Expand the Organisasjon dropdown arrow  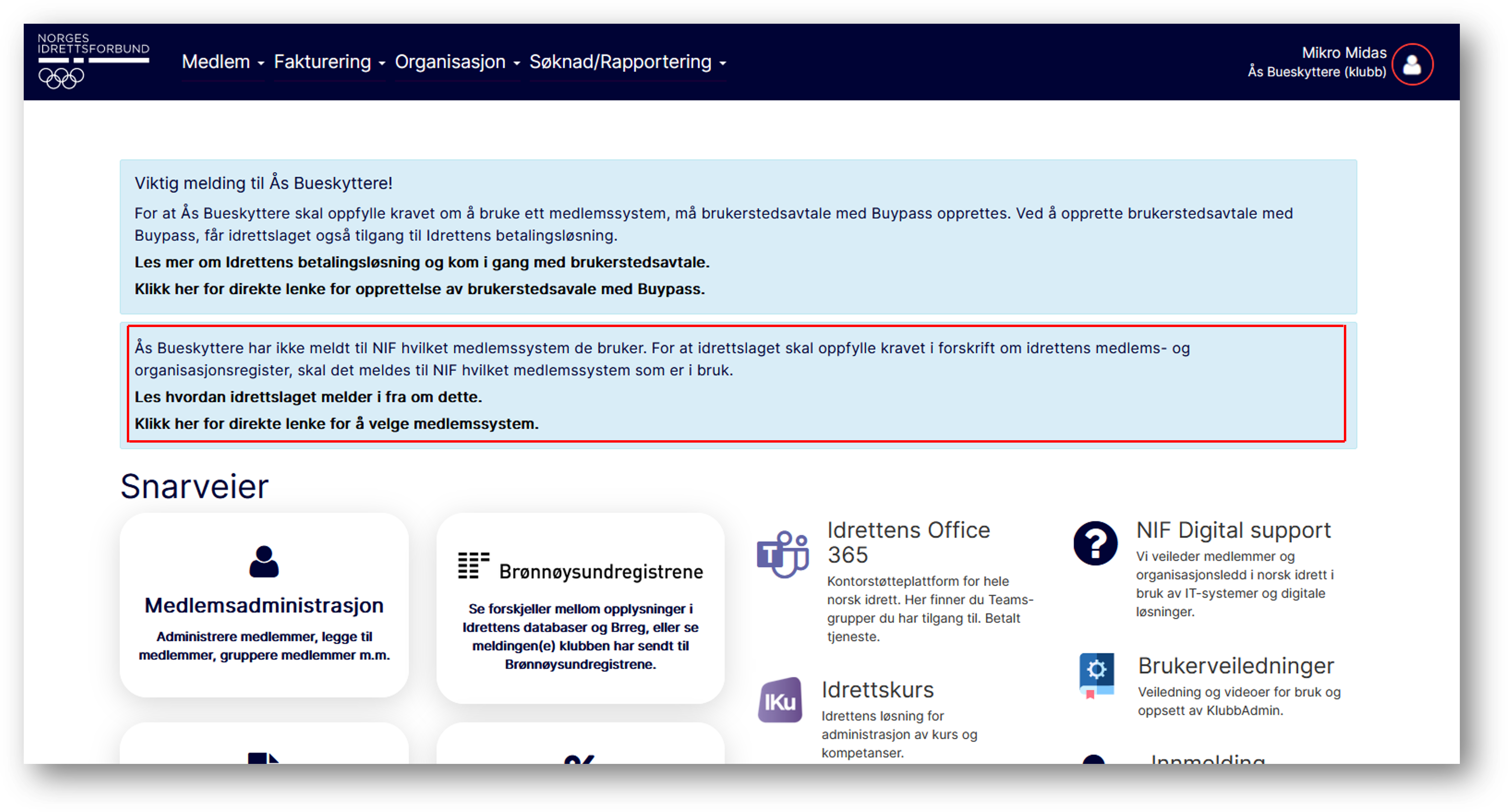coord(516,63)
